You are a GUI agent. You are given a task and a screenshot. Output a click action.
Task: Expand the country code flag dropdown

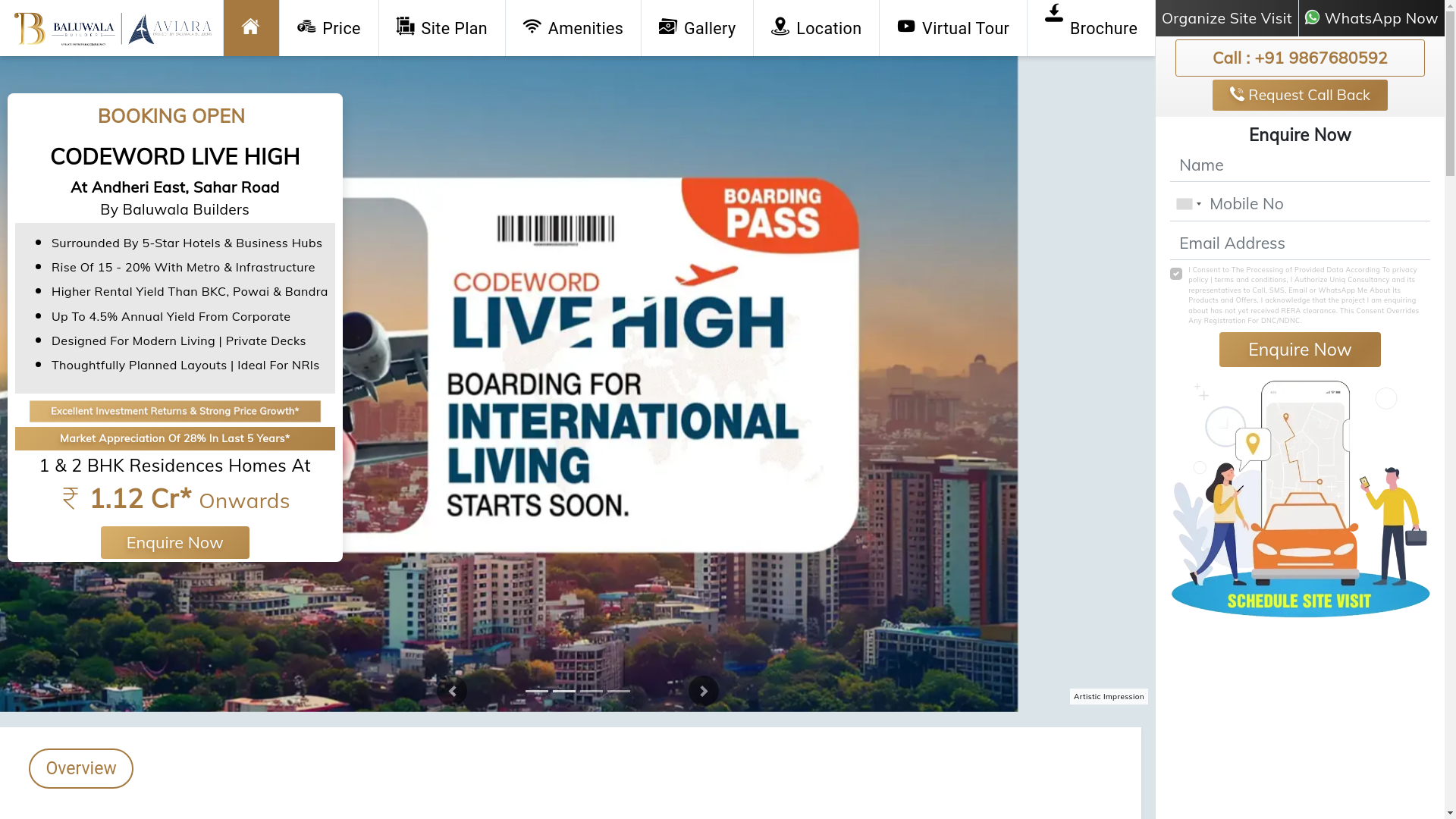(1188, 204)
